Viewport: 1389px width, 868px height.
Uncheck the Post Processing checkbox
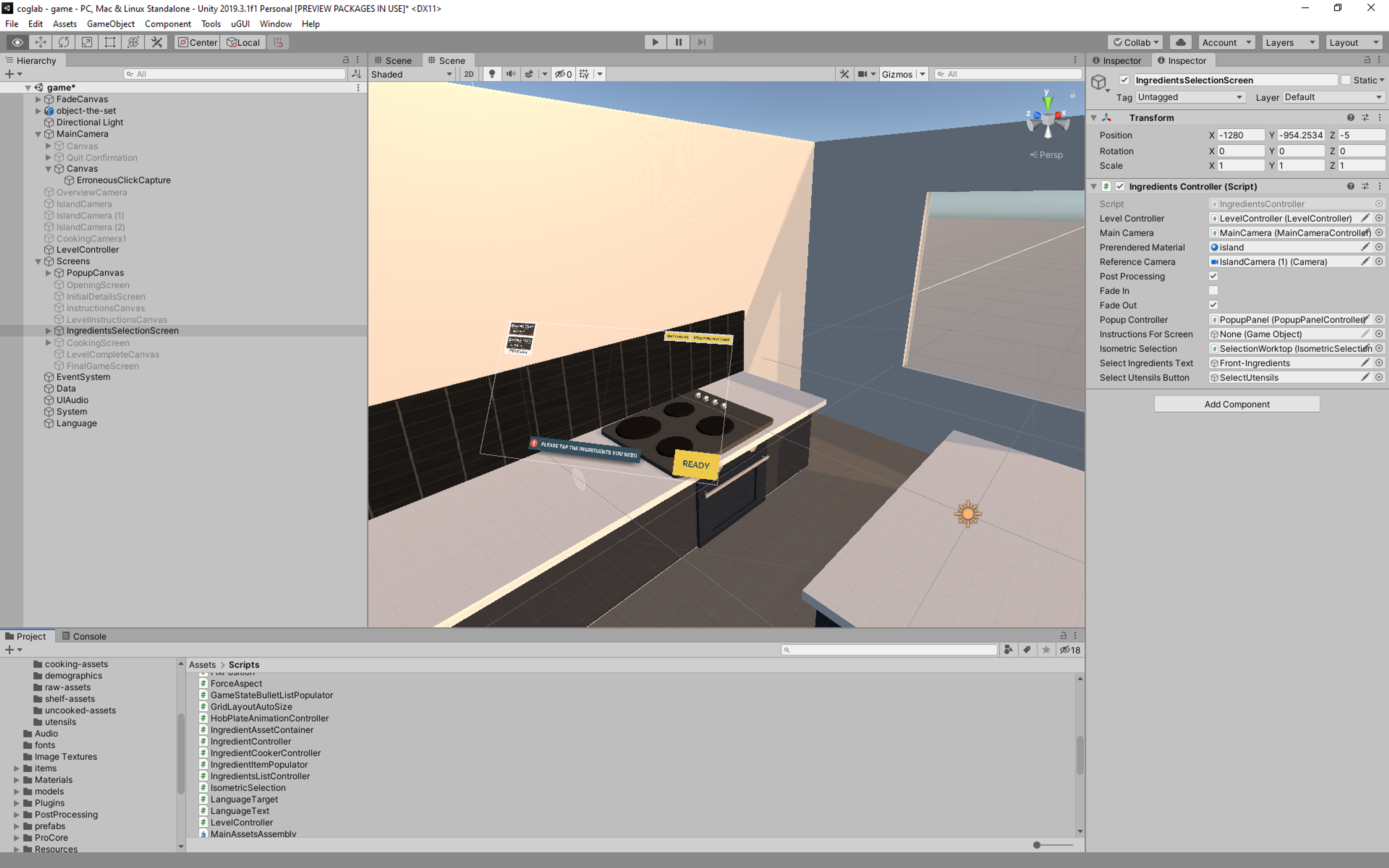tap(1213, 276)
